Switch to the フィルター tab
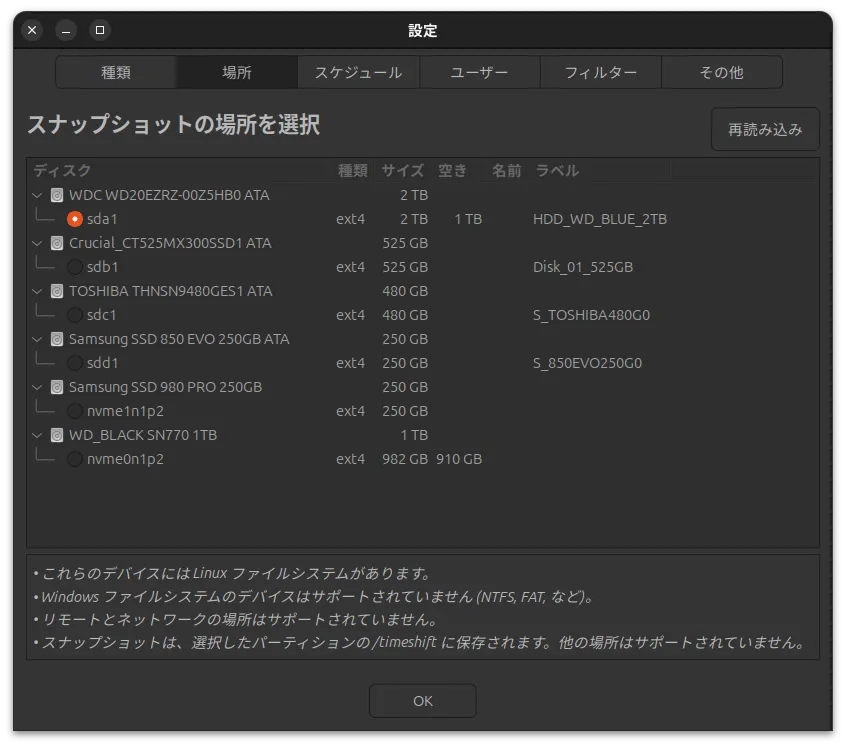Viewport: 846px width, 747px height. pyautogui.click(x=601, y=72)
